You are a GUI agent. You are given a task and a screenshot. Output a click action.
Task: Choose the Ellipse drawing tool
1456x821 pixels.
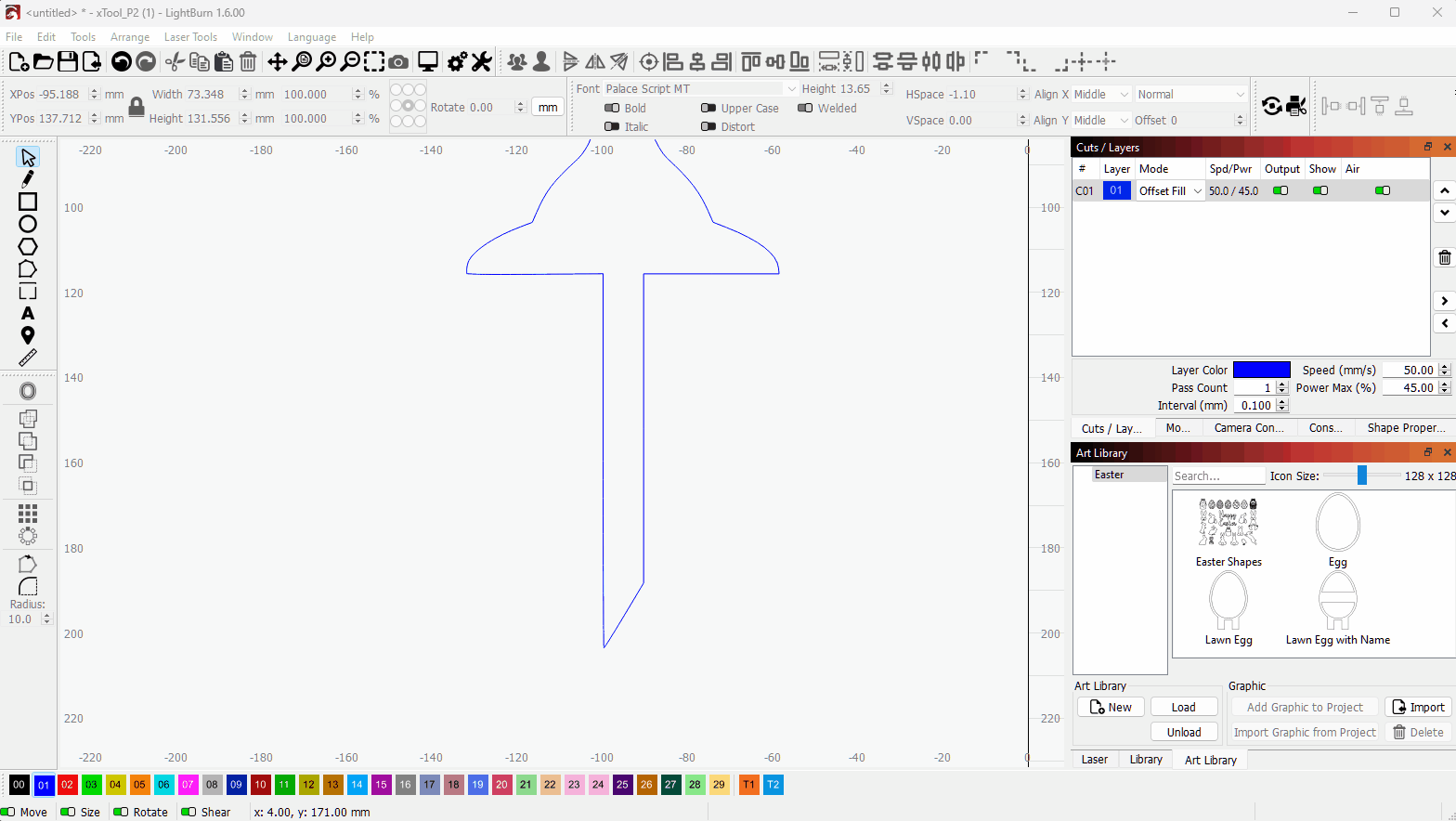pos(28,224)
